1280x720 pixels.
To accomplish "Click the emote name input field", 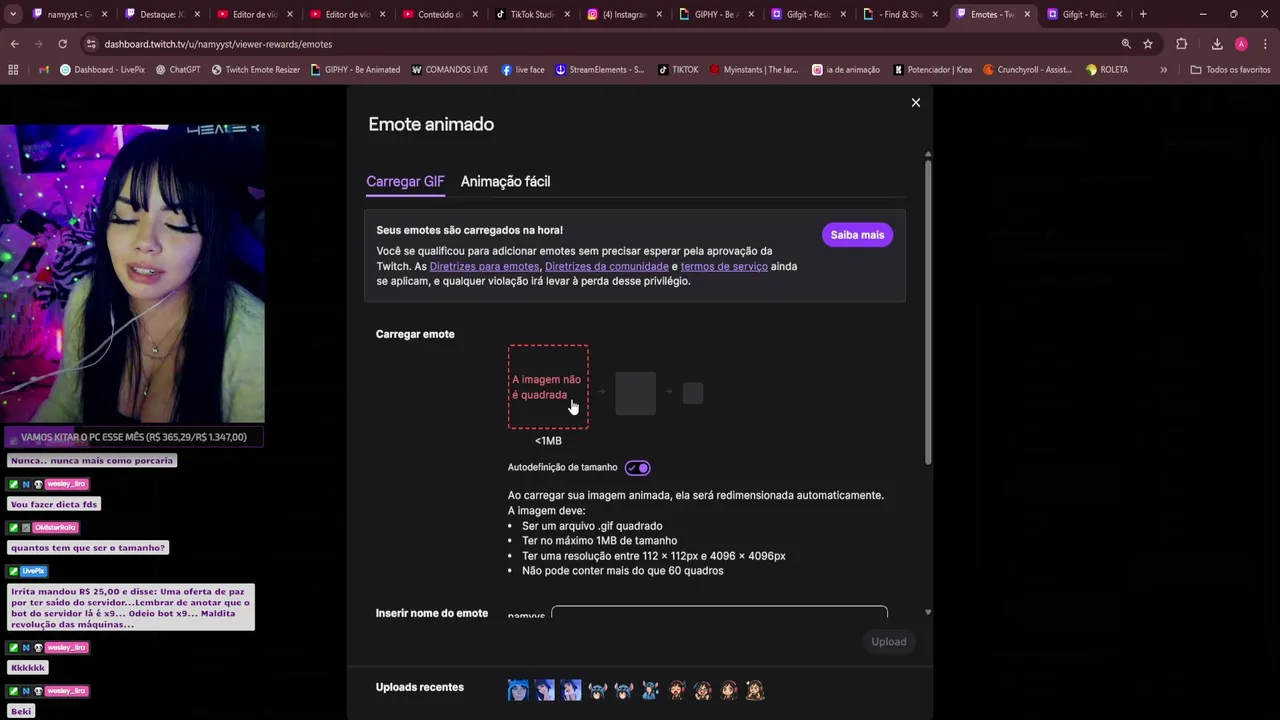I will [719, 612].
